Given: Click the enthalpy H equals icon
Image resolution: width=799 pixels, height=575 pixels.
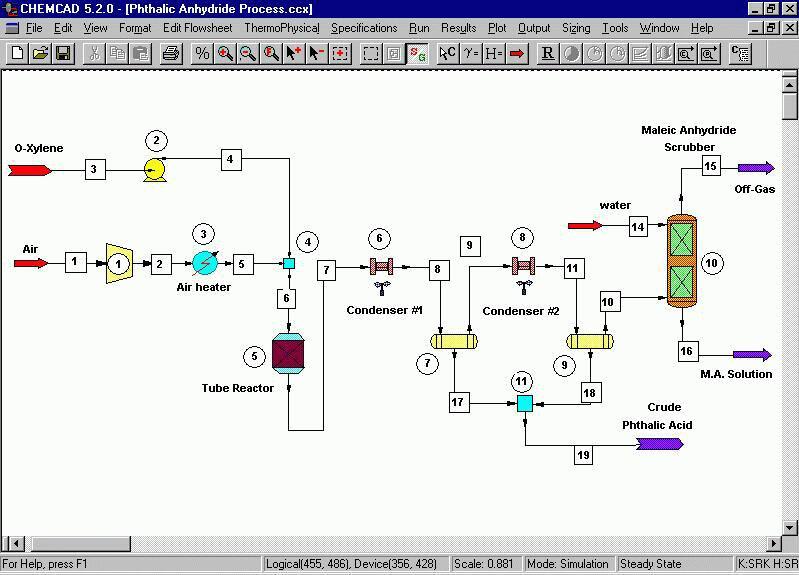Looking at the screenshot, I should coord(494,53).
